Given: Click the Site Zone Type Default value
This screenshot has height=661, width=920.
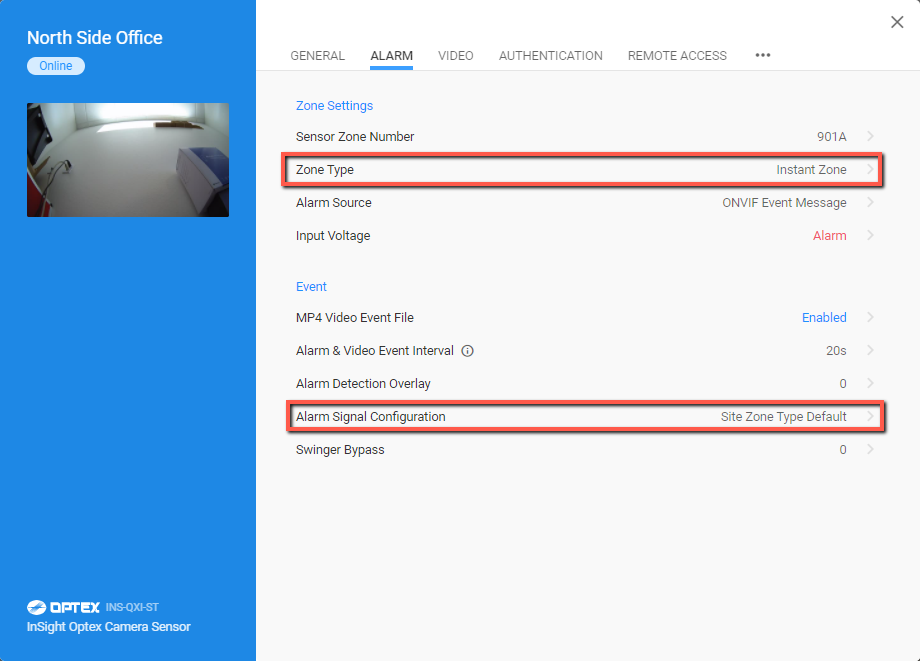Looking at the screenshot, I should click(x=783, y=417).
